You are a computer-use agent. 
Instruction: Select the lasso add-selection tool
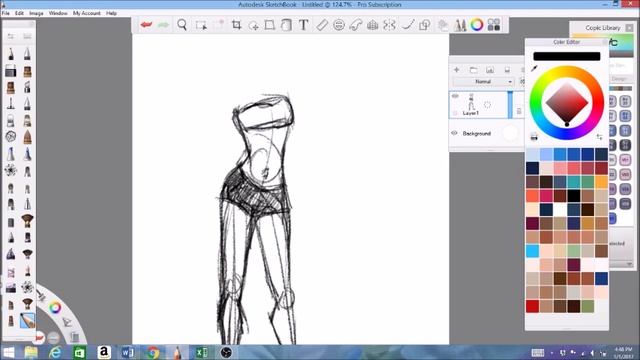(x=253, y=25)
